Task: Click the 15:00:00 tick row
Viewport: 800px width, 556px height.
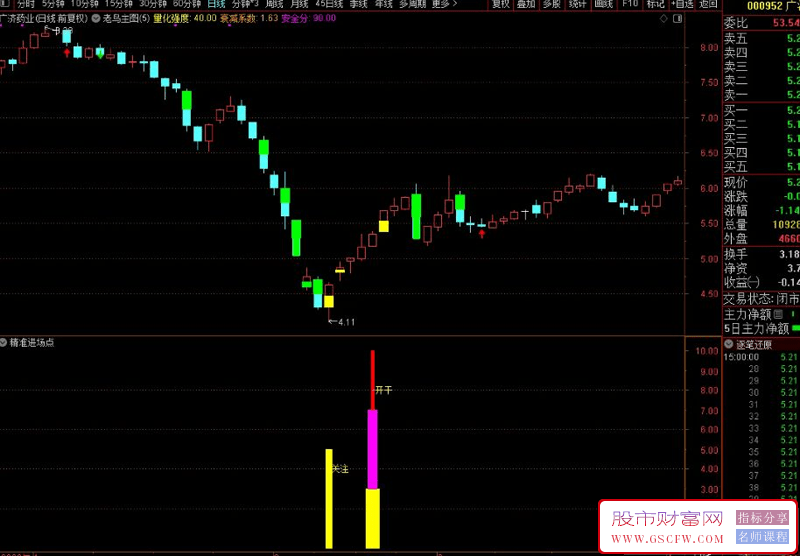Action: 762,357
